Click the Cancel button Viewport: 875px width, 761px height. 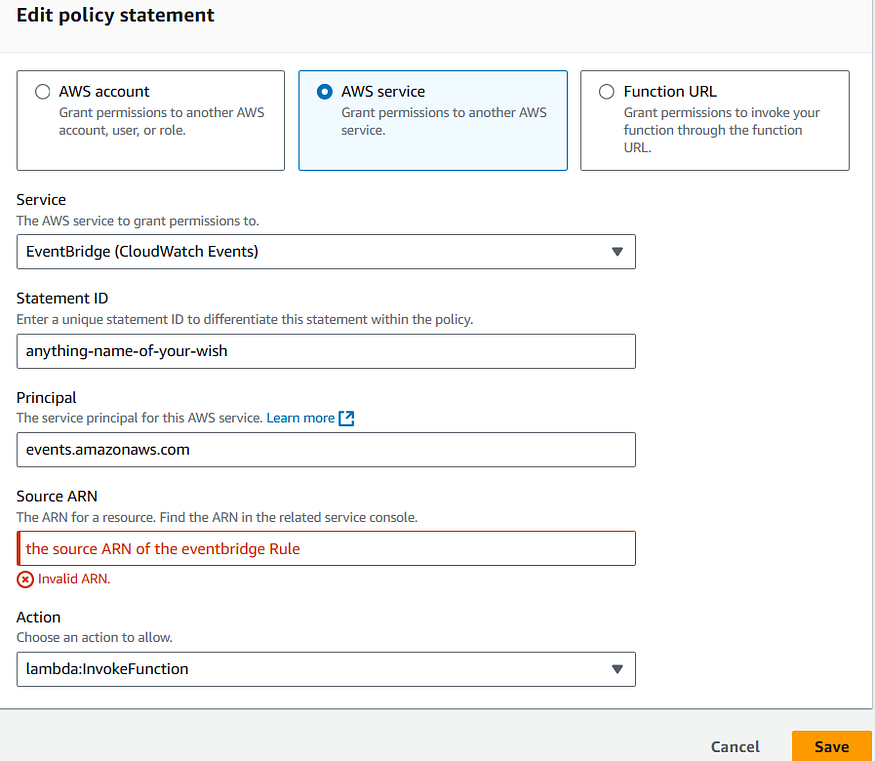[735, 746]
